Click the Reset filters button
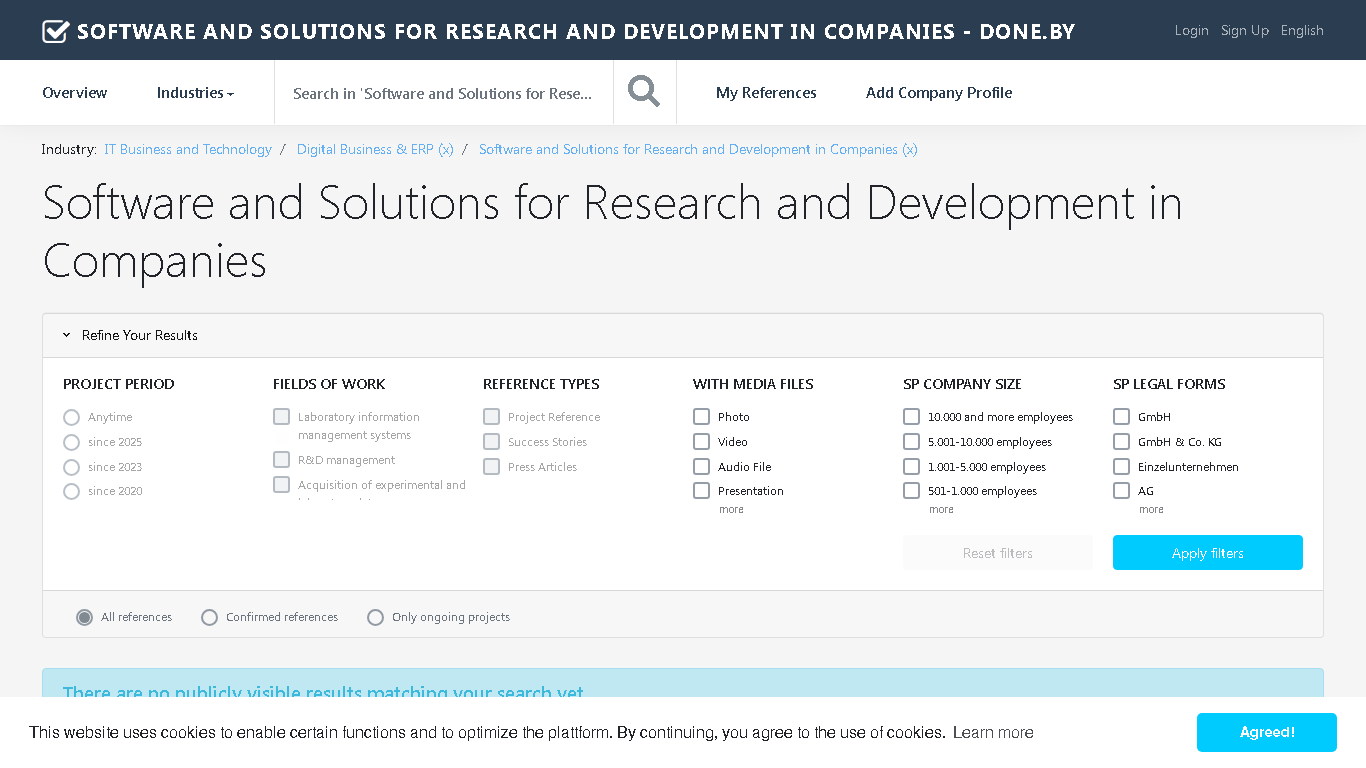This screenshot has width=1366, height=768. pyautogui.click(x=998, y=553)
